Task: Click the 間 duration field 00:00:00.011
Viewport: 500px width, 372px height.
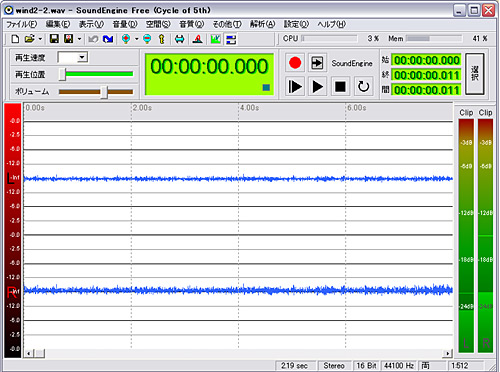Action: click(426, 90)
